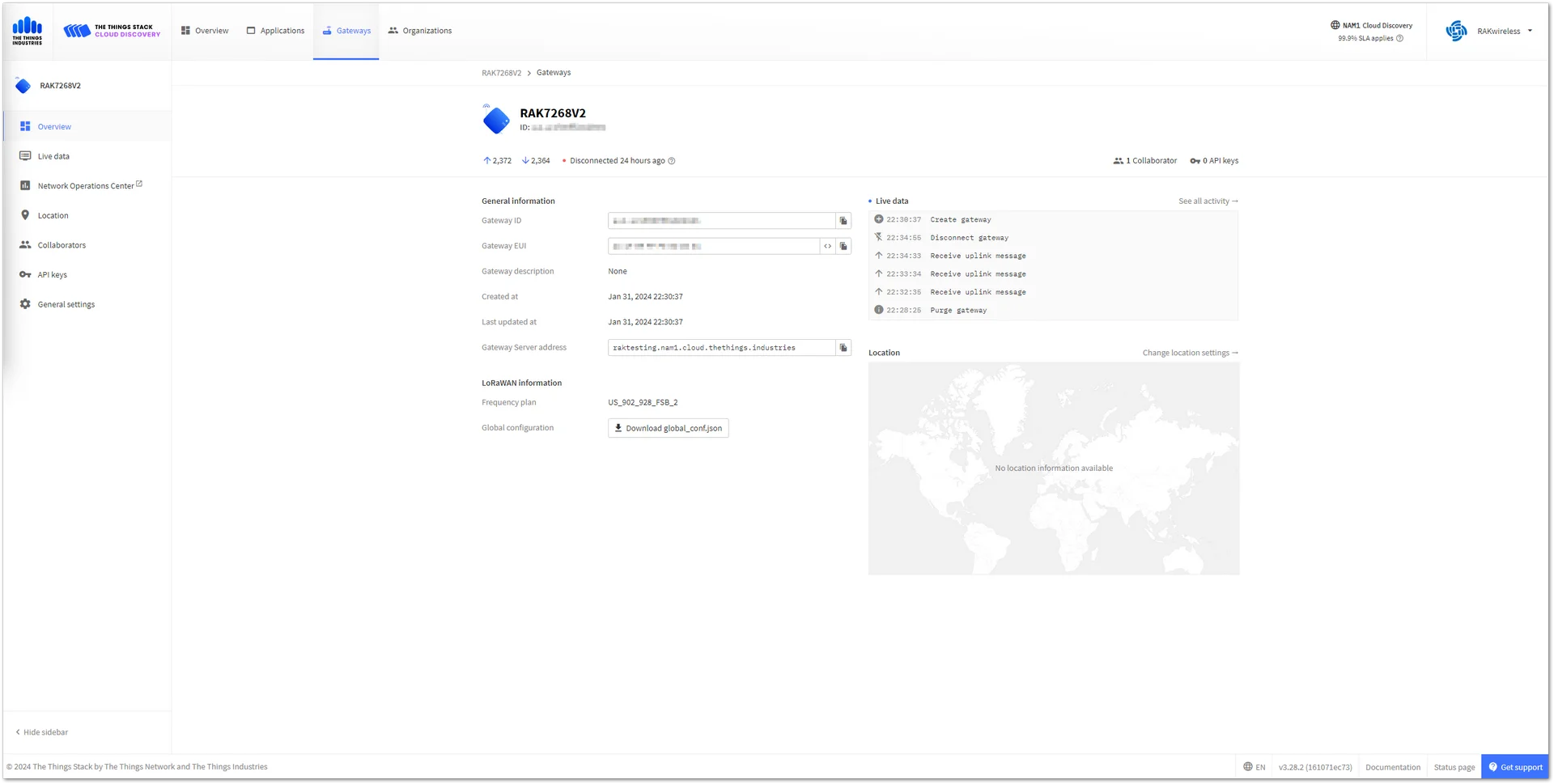Click the API keys key icon in sidebar
The height and width of the screenshot is (784, 1554).
(25, 274)
